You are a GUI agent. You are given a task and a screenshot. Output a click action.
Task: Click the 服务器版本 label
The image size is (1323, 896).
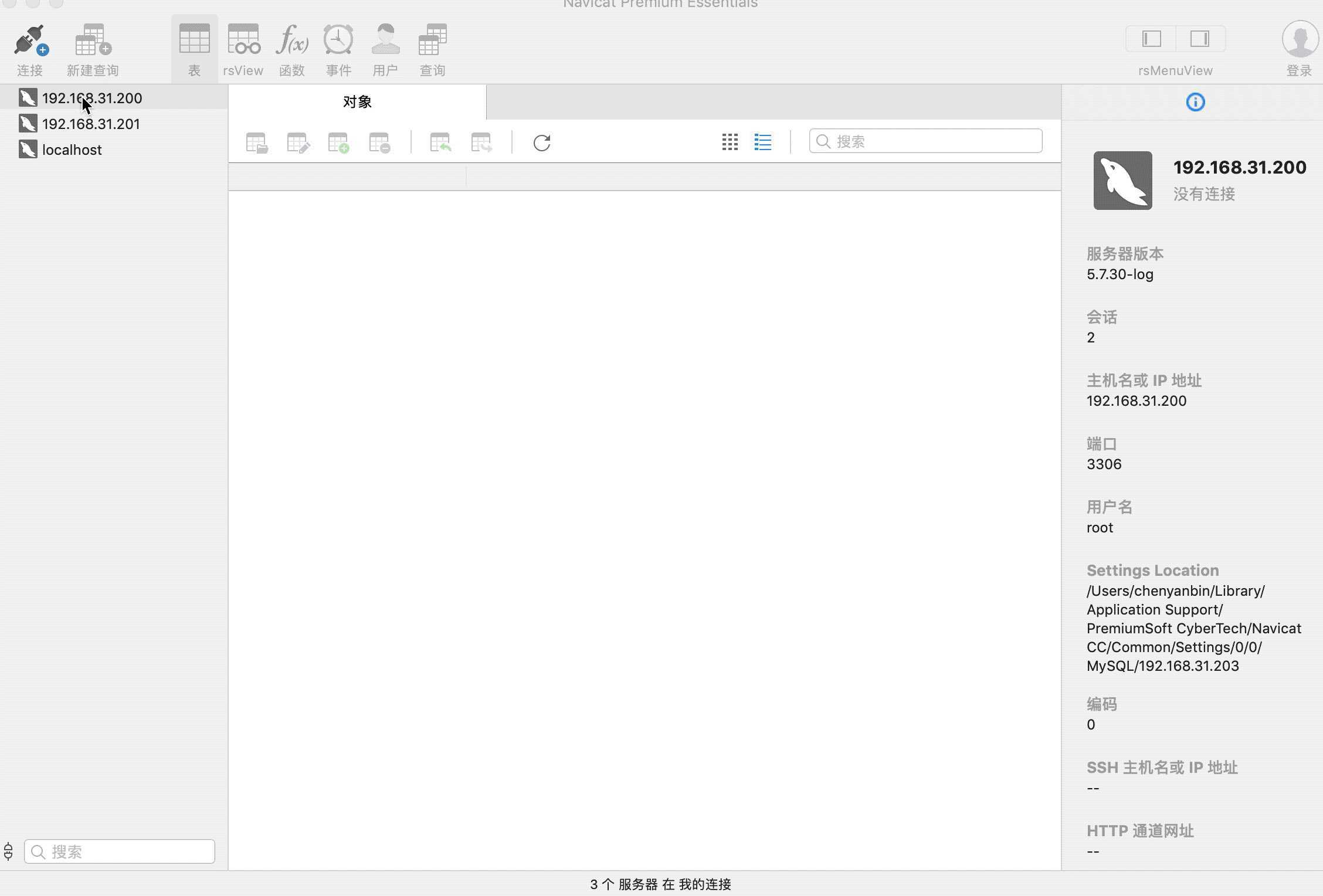coord(1125,254)
